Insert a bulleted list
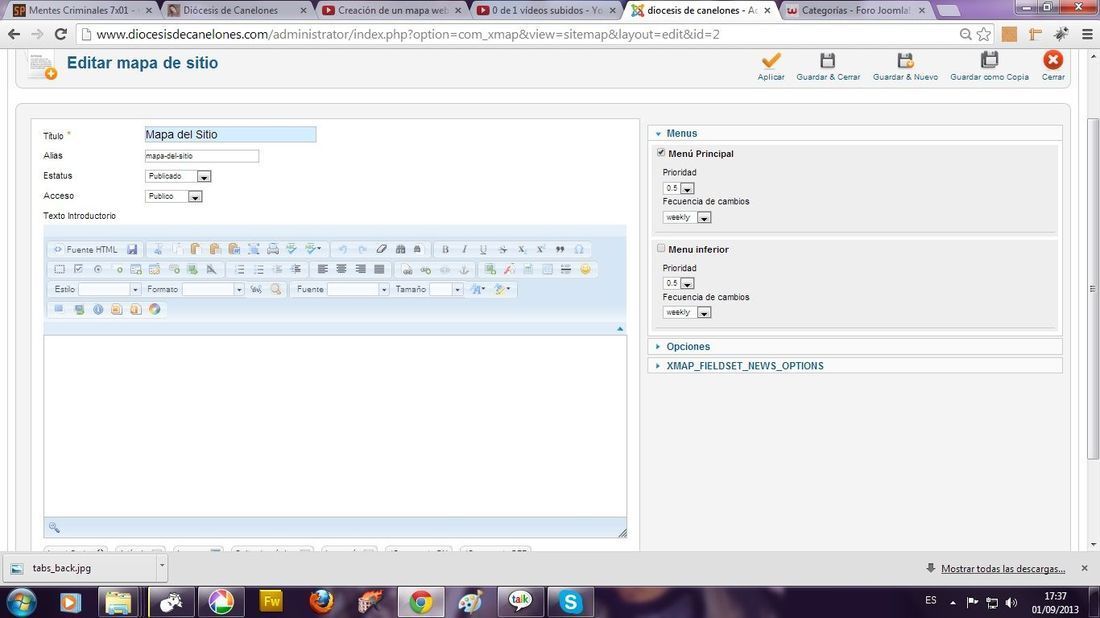This screenshot has width=1100, height=618. tap(259, 269)
